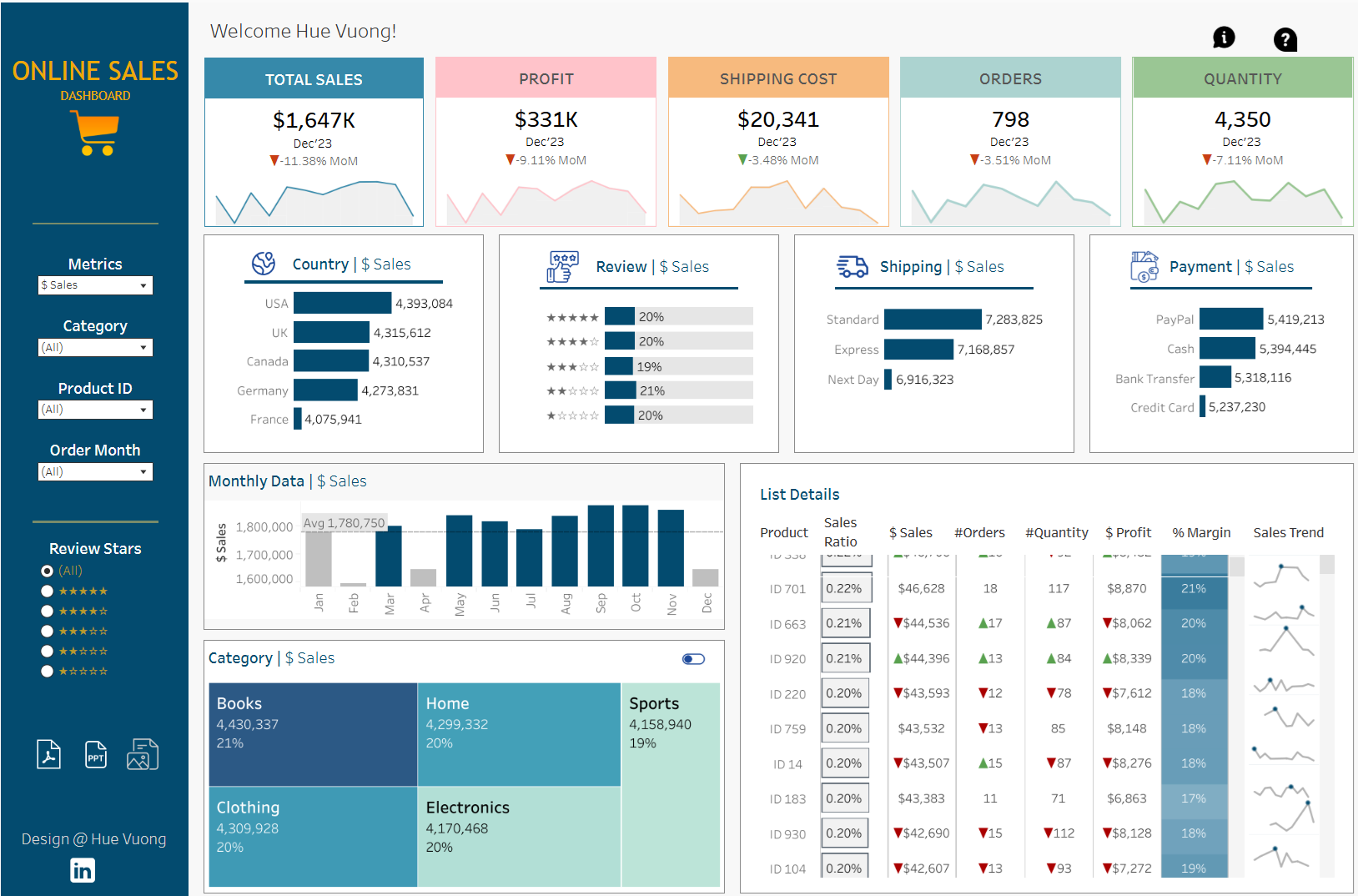Open the Product ID filter dropdown
Screen dimensions: 1358x896
click(95, 410)
